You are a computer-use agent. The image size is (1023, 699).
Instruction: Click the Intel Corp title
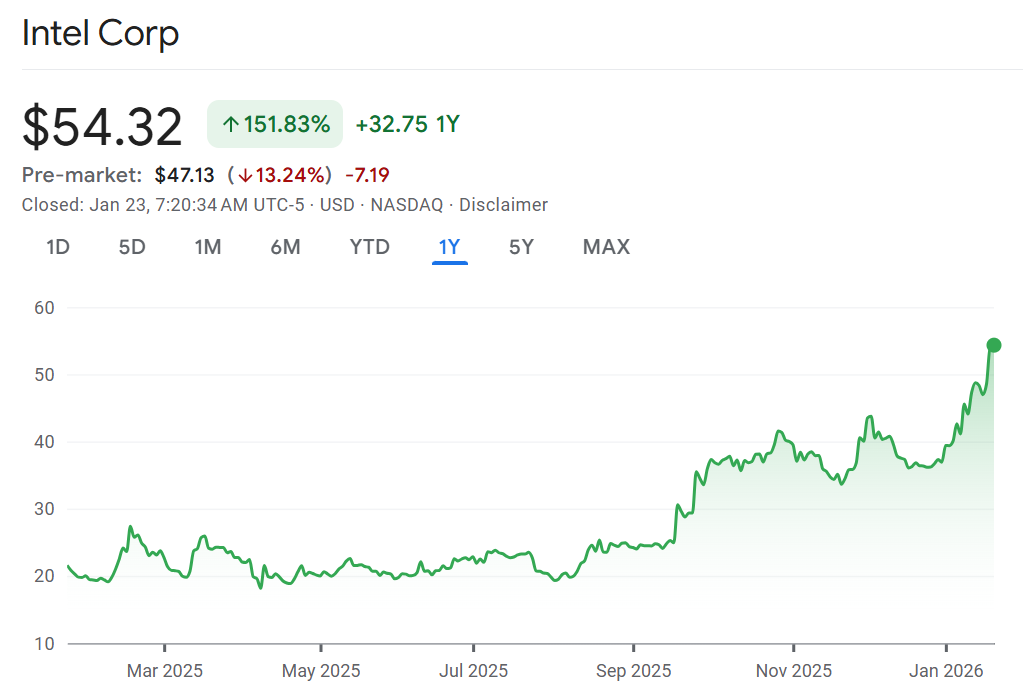(x=100, y=34)
